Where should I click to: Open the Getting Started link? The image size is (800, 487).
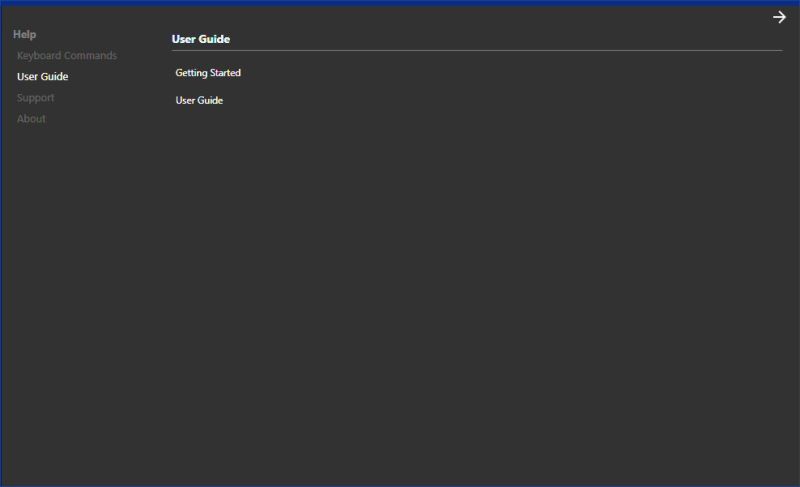click(x=208, y=73)
